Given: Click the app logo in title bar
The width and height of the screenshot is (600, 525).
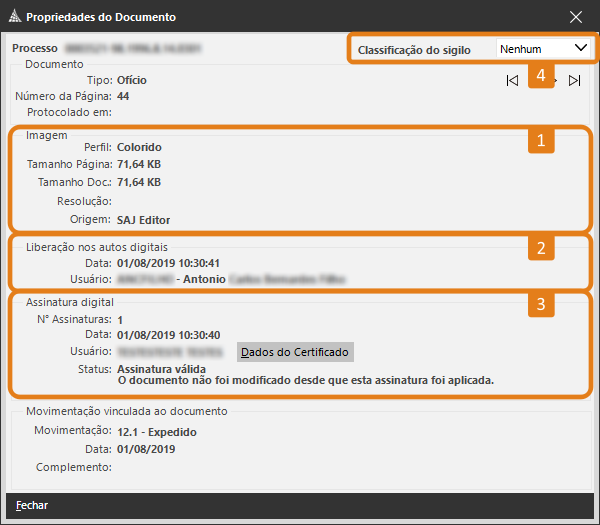Looking at the screenshot, I should [x=13, y=17].
